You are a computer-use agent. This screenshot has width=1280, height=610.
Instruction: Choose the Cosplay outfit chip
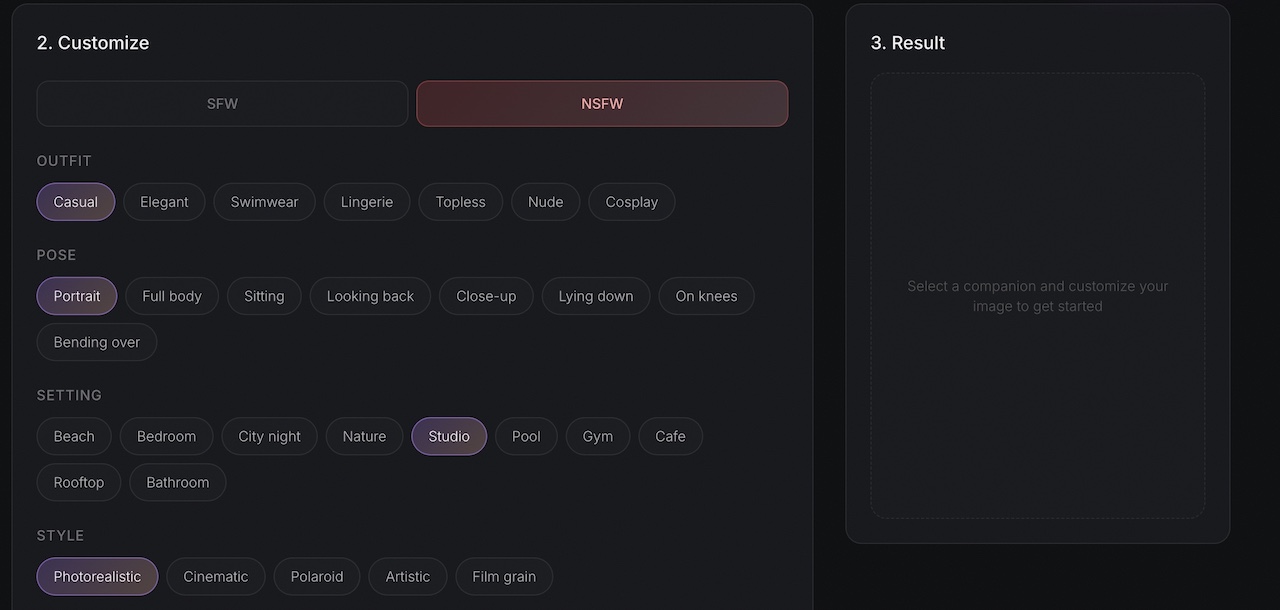[x=631, y=202]
